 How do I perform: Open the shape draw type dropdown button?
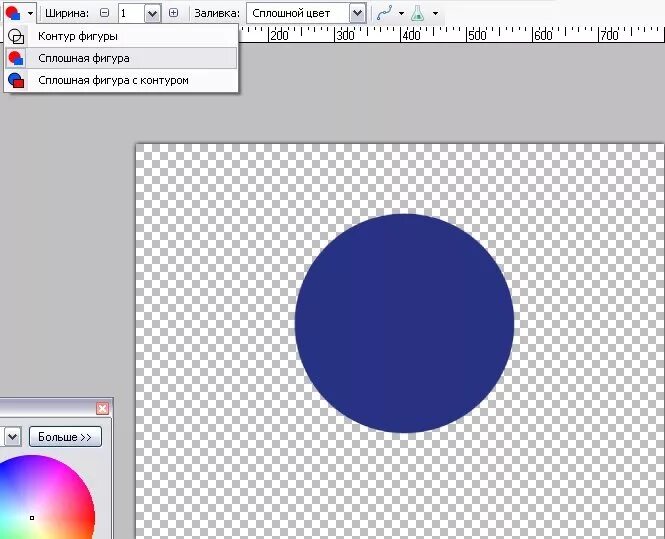20,13
